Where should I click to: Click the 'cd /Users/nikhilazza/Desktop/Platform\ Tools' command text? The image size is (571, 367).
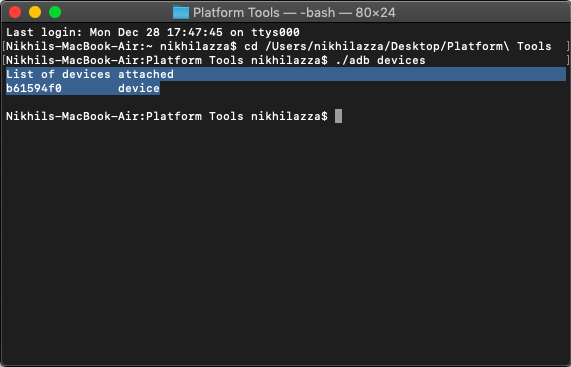(398, 46)
